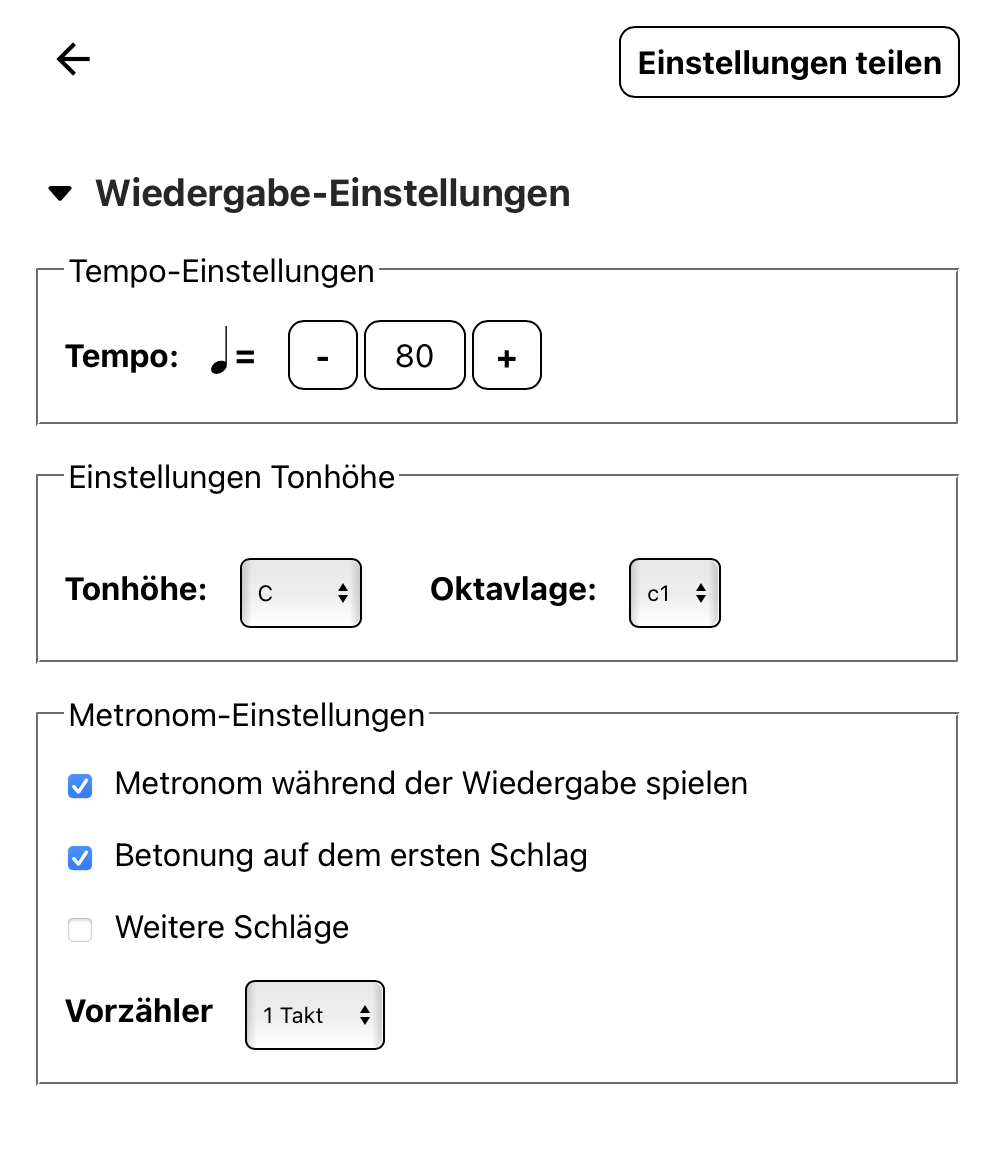This screenshot has height=1160, width=994.
Task: Click the Wiedergabe-Einstellungen heading
Action: tap(333, 194)
